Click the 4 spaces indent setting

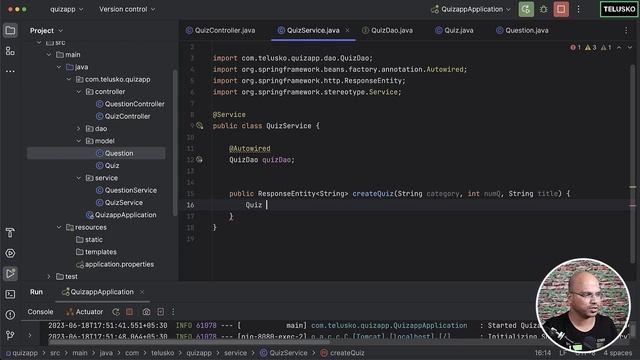(618, 353)
